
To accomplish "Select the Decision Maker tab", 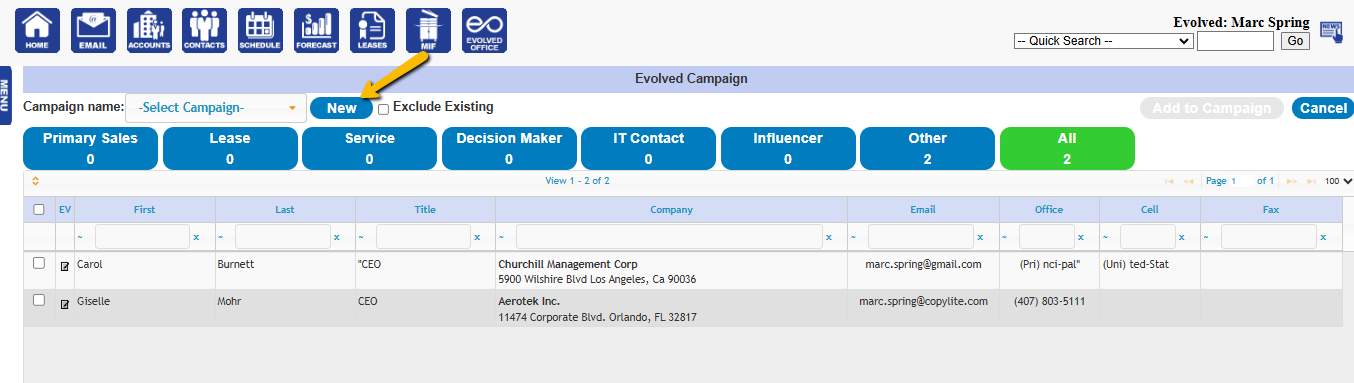I will (x=509, y=148).
